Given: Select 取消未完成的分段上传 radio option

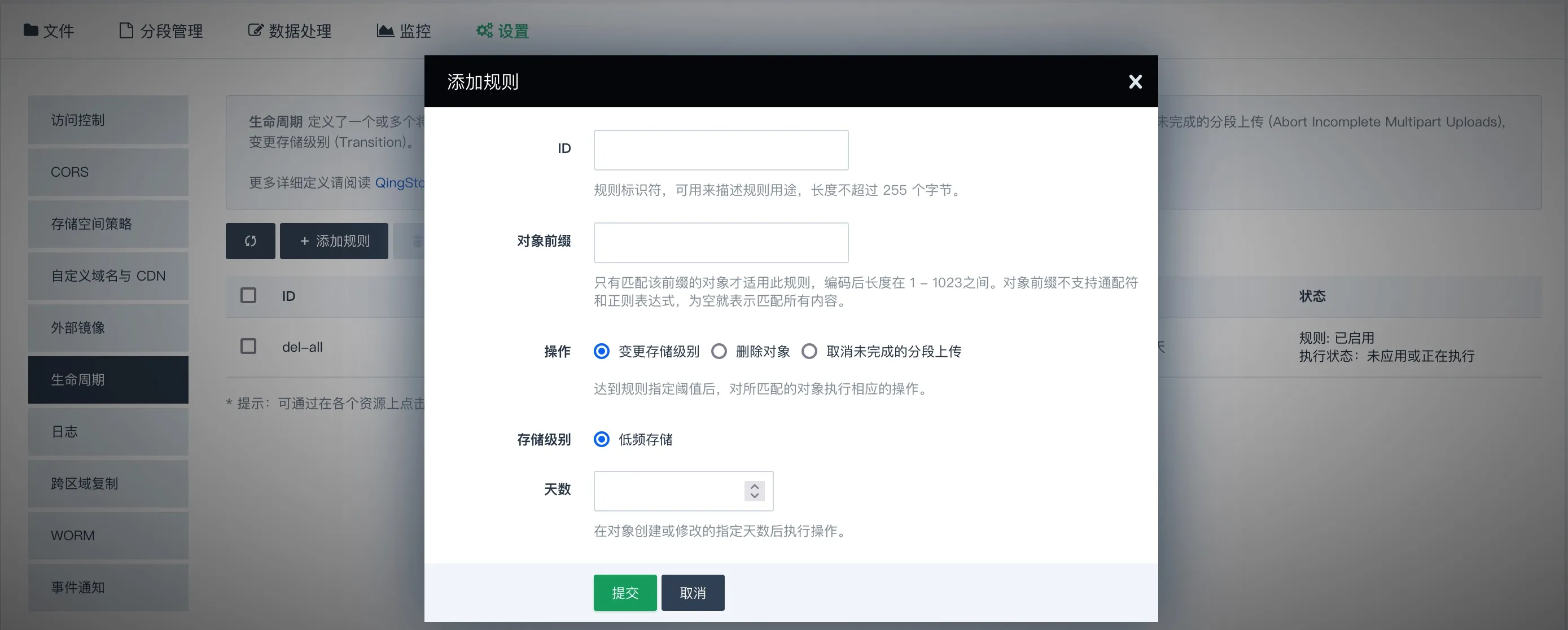Looking at the screenshot, I should 809,351.
